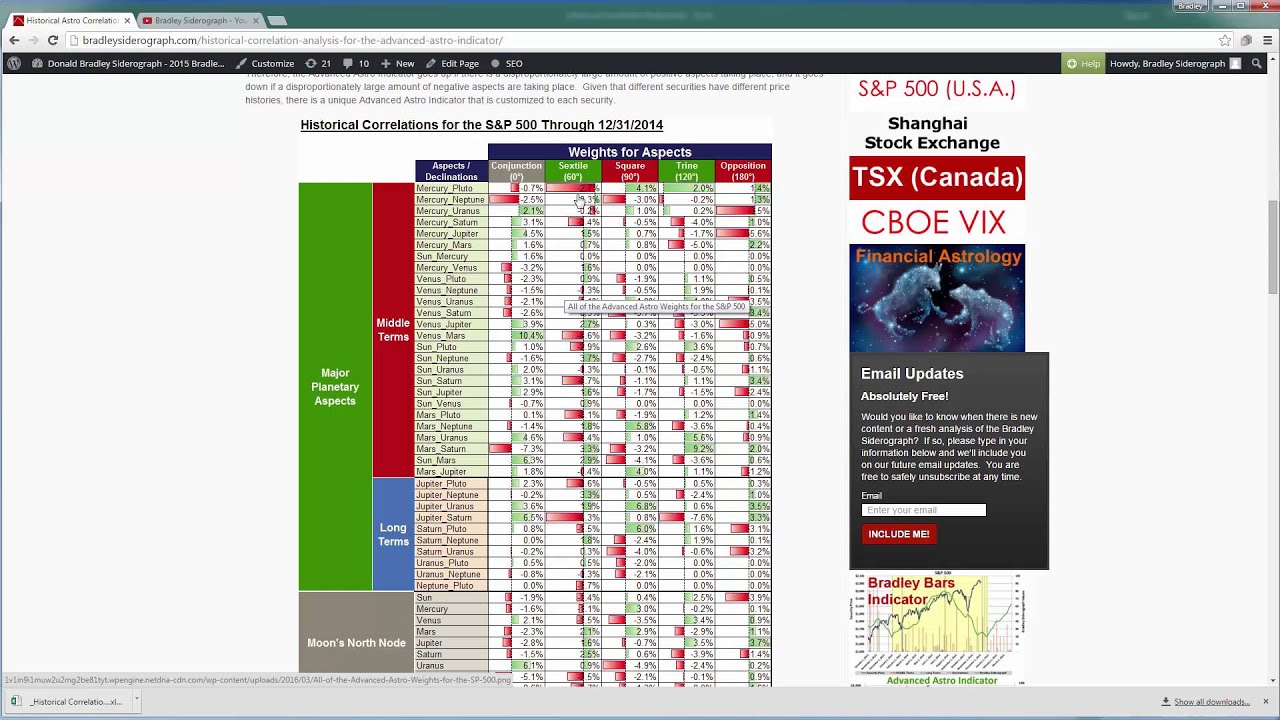Click the Middle Terms red cell
Image resolution: width=1280 pixels, height=720 pixels.
393,330
